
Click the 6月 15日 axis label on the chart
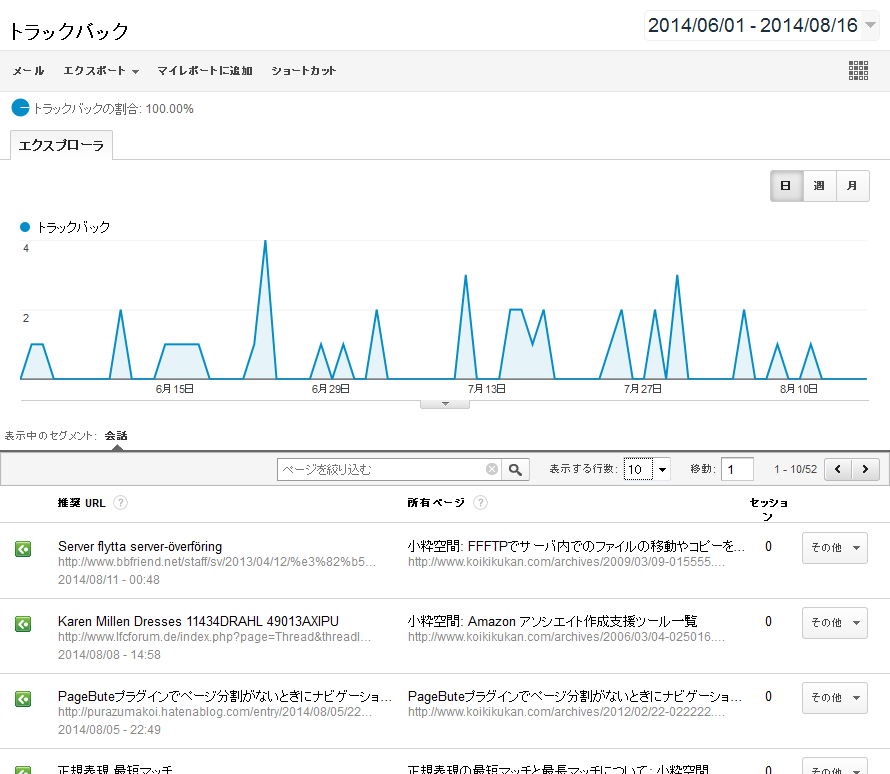[x=175, y=389]
